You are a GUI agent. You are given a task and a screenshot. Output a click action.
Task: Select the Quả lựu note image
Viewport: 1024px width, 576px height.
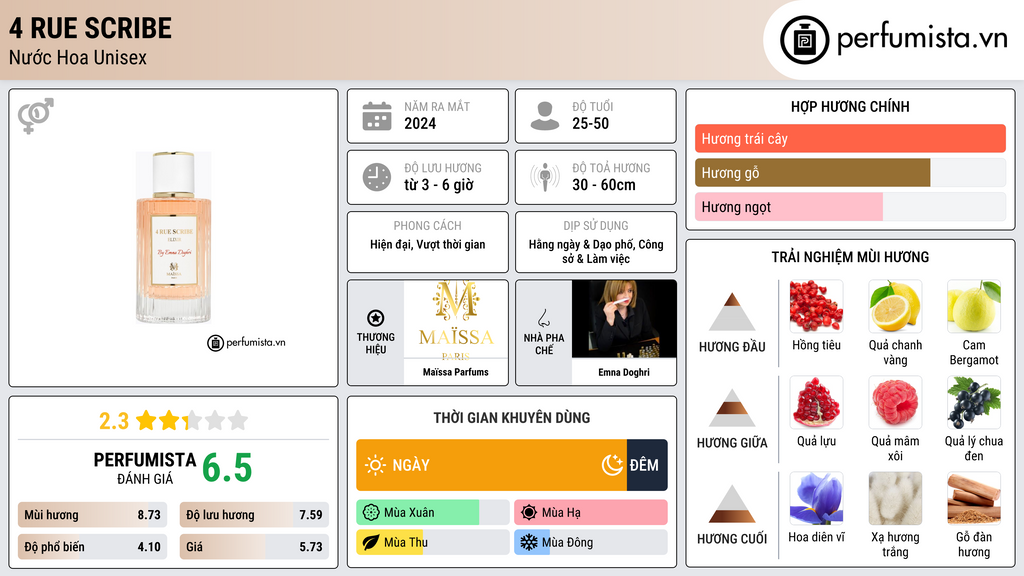816,402
